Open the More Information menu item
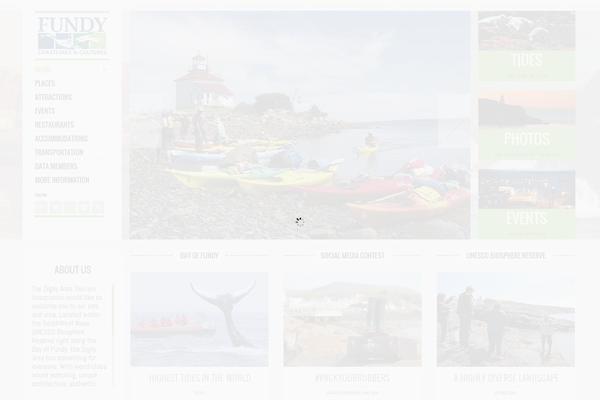This screenshot has height=400, width=600. pos(62,180)
